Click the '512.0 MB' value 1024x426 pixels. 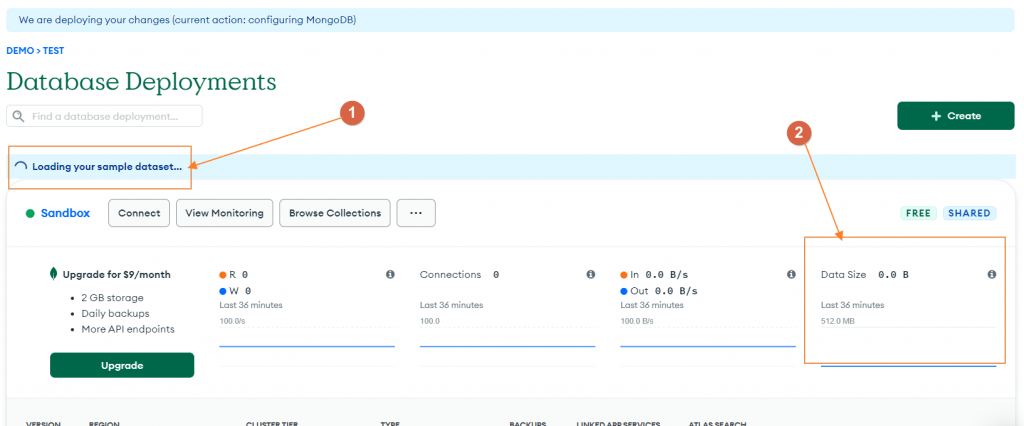838,321
